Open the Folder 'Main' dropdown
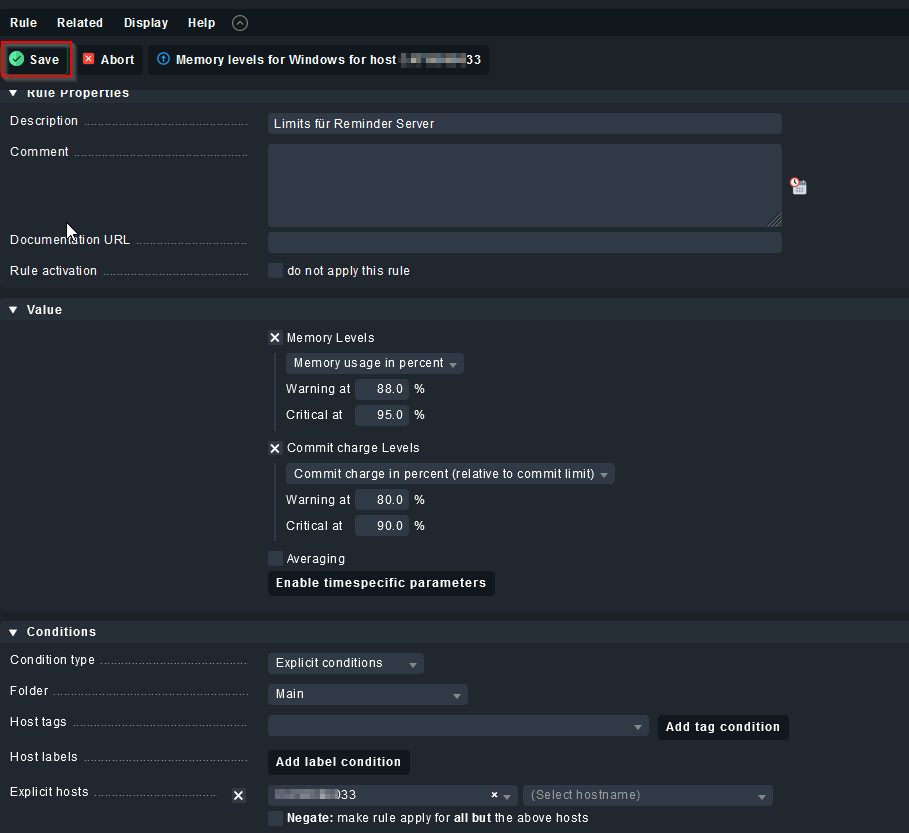Screen dimensions: 909x833 (x=367, y=694)
